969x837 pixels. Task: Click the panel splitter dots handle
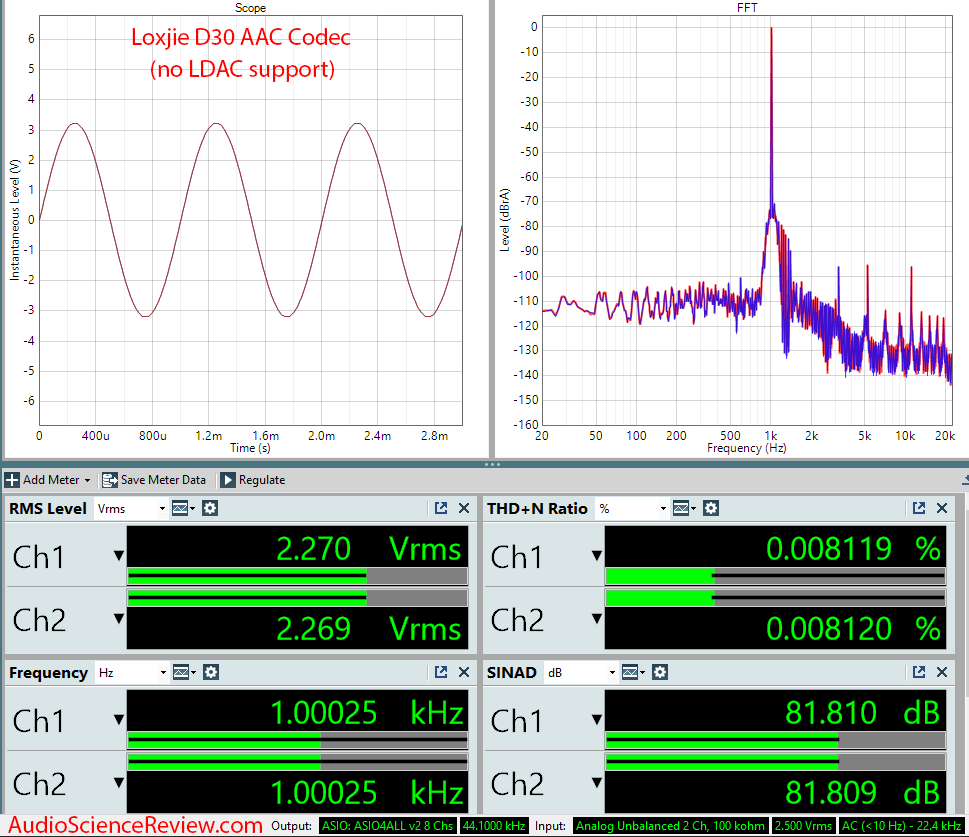point(492,464)
